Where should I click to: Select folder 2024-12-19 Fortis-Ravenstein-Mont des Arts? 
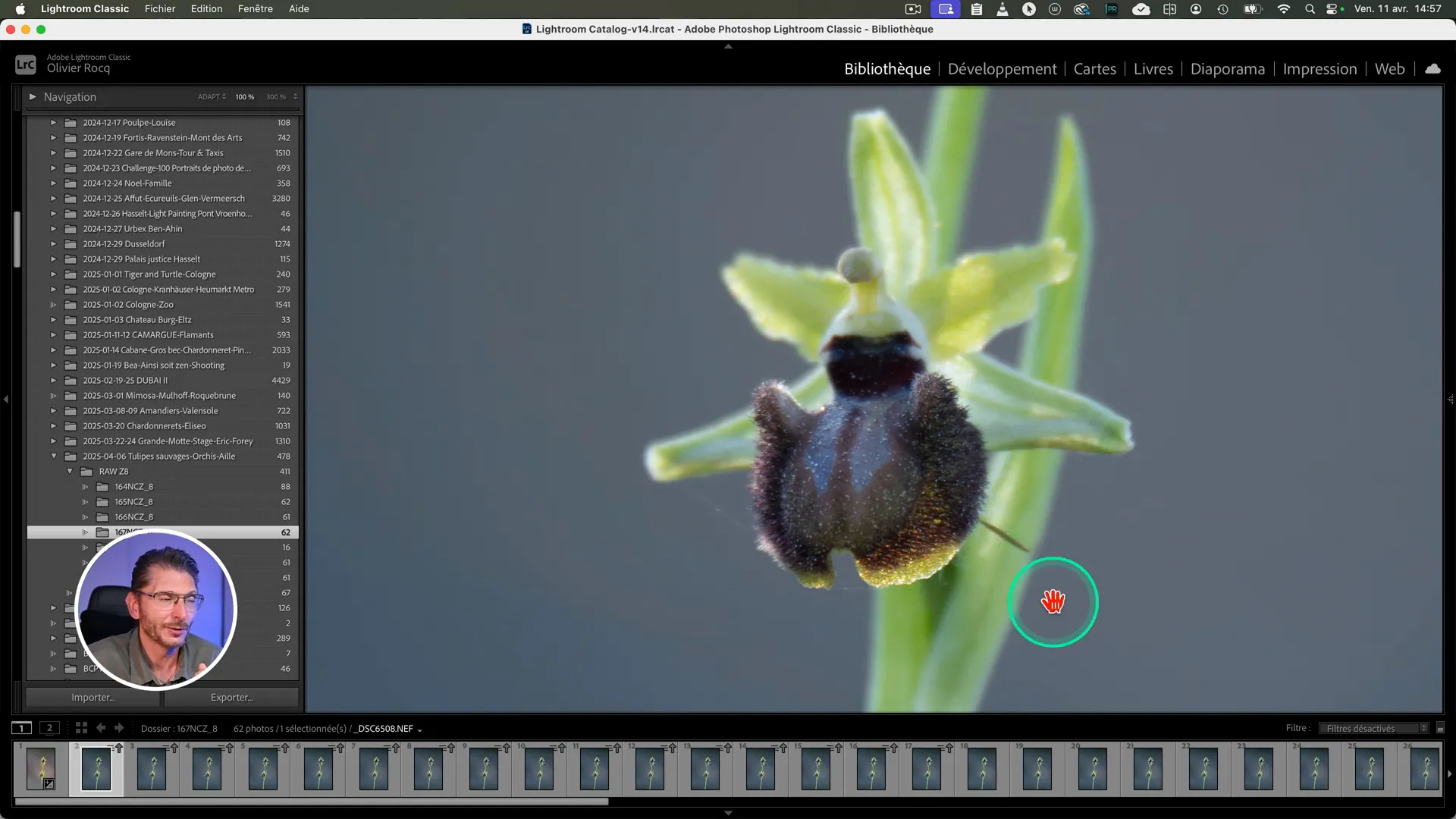163,137
